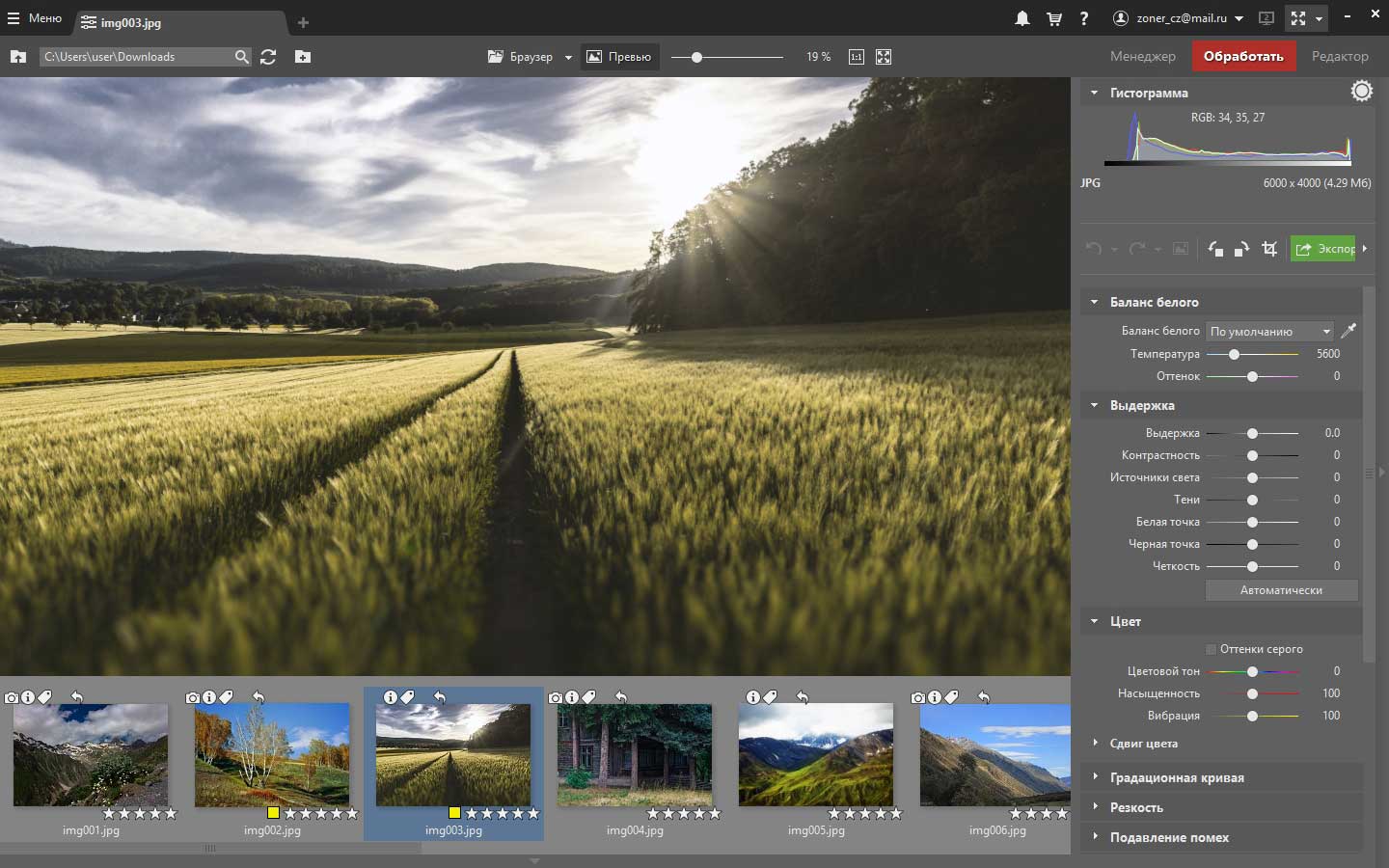1389x868 pixels.
Task: Click the green Экспорт button
Action: (x=1323, y=249)
